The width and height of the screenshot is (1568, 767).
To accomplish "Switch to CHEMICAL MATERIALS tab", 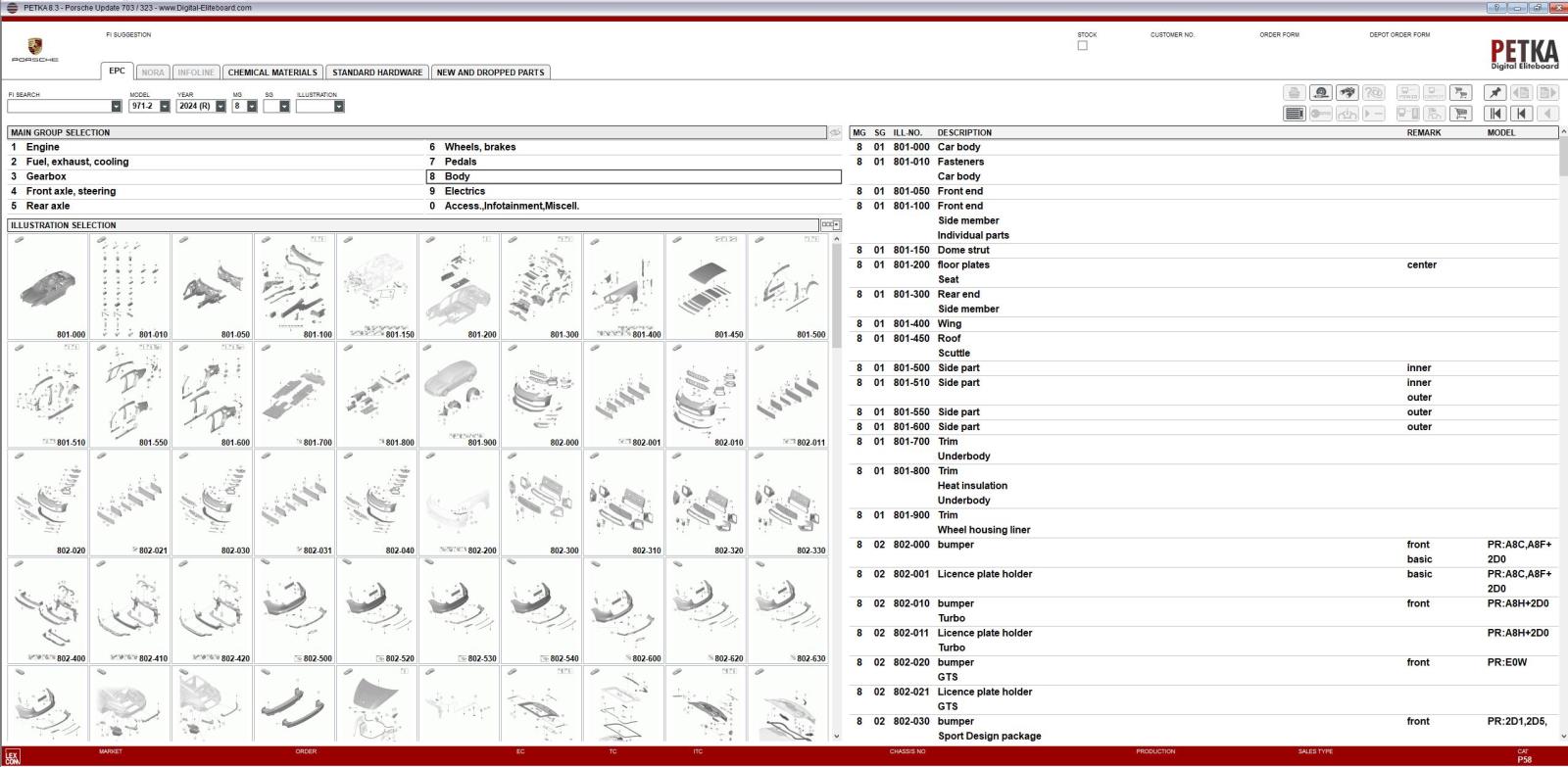I will coord(272,72).
